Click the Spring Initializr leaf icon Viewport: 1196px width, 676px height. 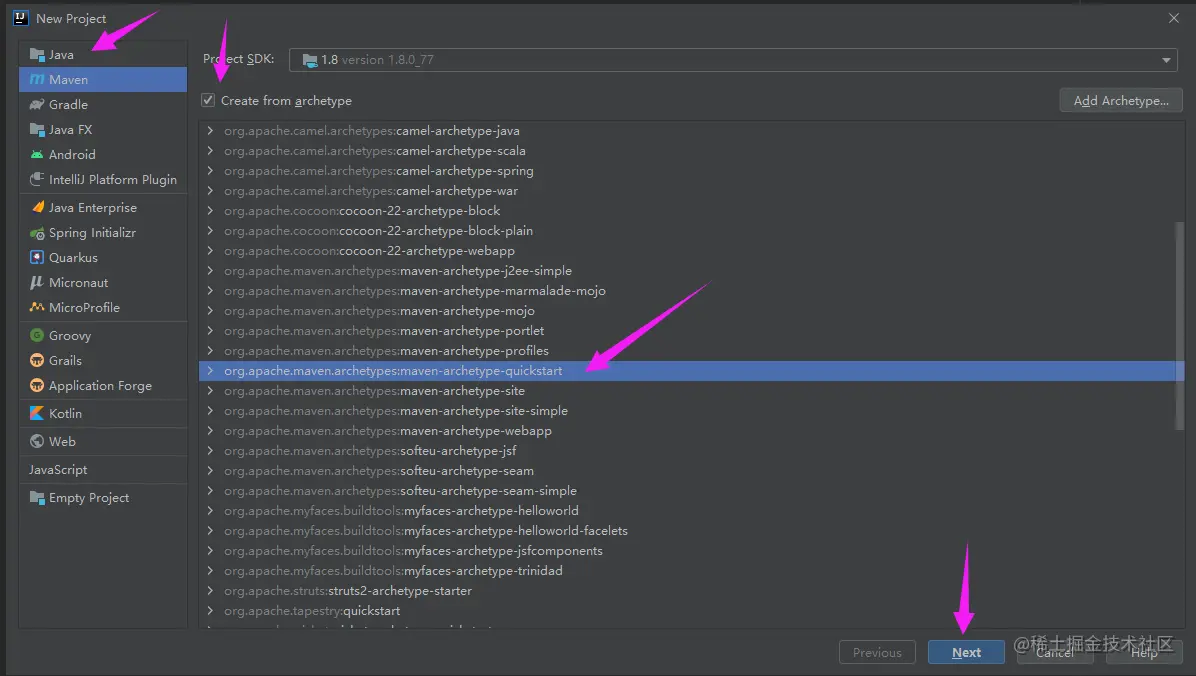tap(37, 233)
